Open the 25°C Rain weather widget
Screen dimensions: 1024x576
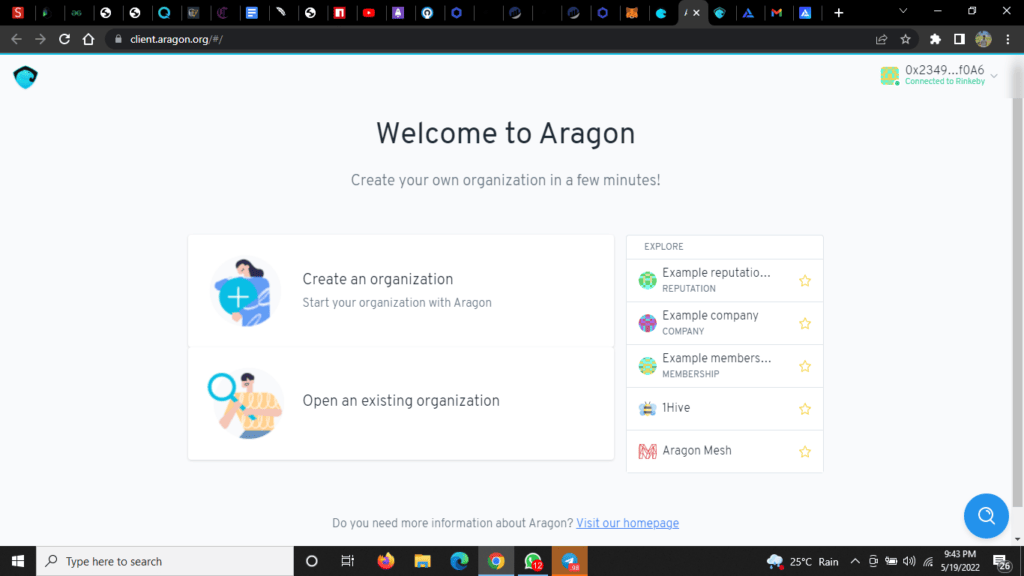tap(803, 561)
